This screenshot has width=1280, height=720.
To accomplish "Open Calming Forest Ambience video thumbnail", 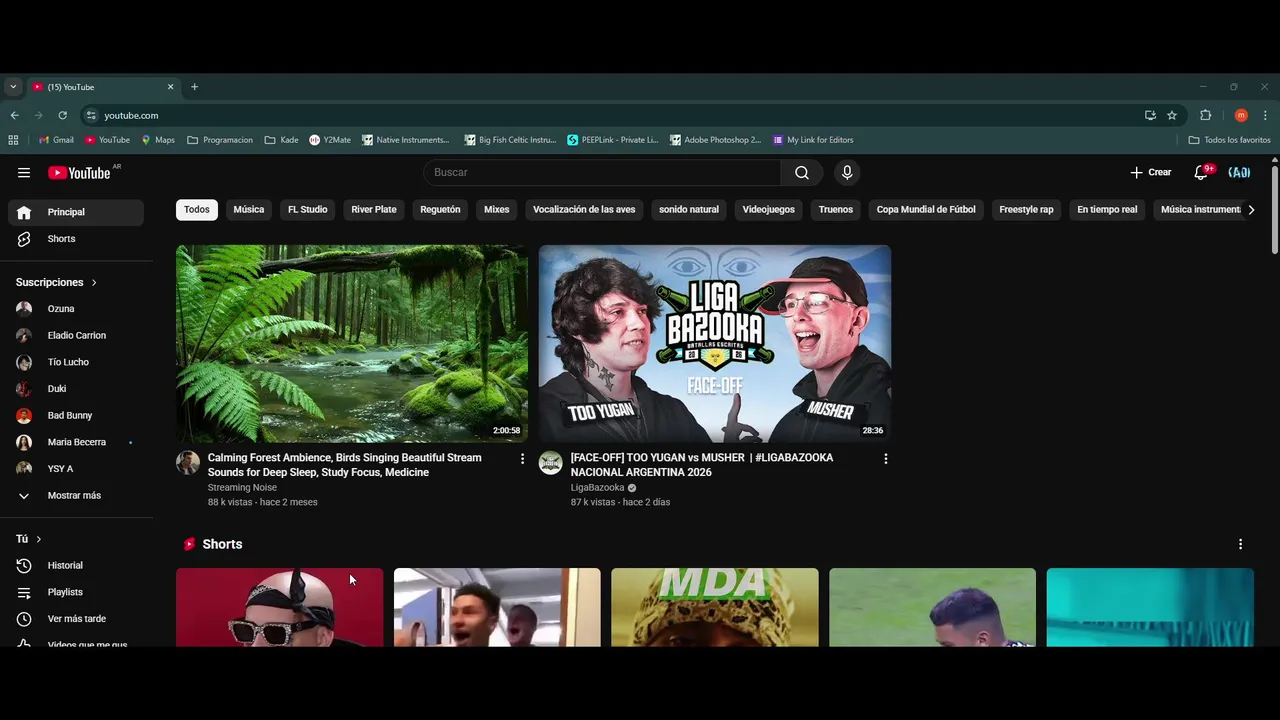I will click(352, 343).
